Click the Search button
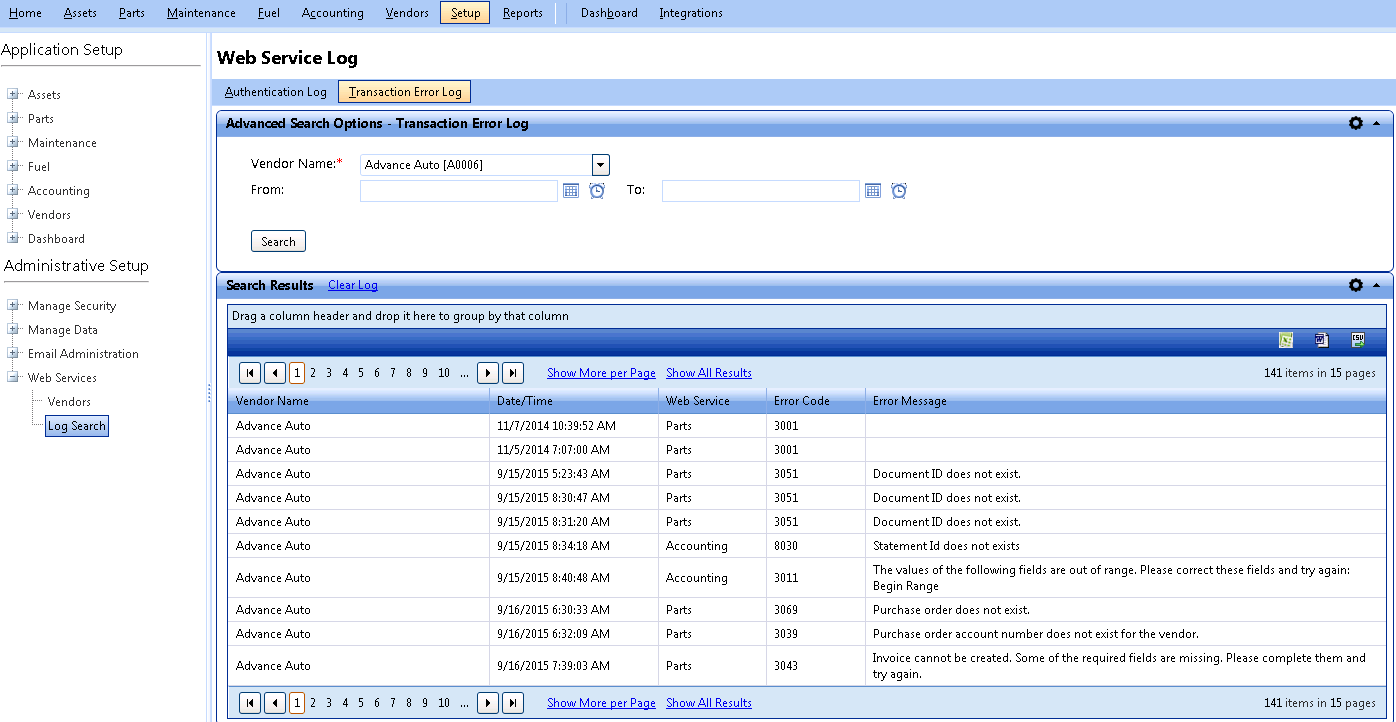 [x=278, y=242]
